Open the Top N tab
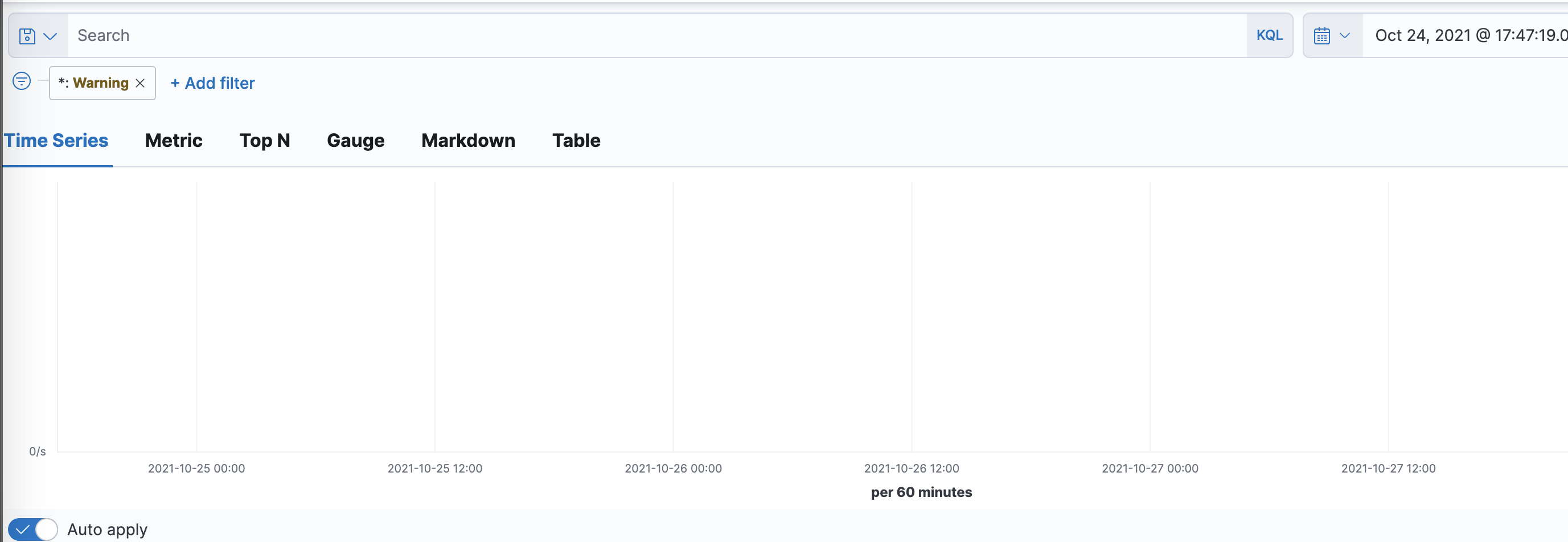 pos(264,141)
